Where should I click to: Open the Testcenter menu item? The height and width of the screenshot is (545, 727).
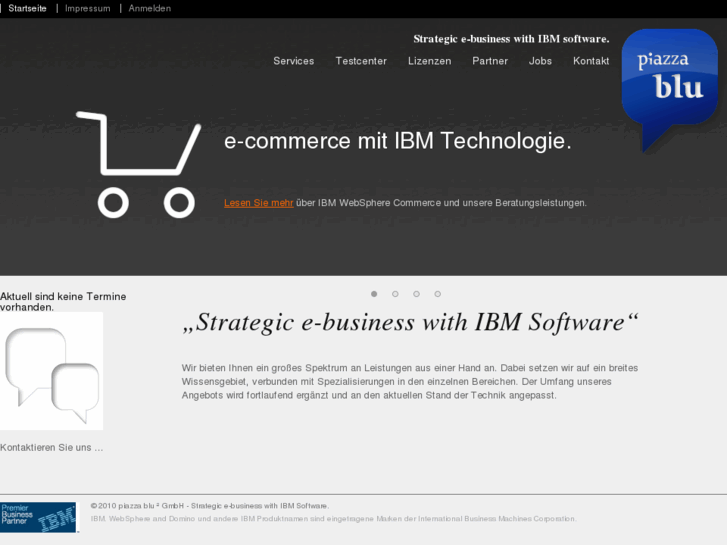point(361,61)
